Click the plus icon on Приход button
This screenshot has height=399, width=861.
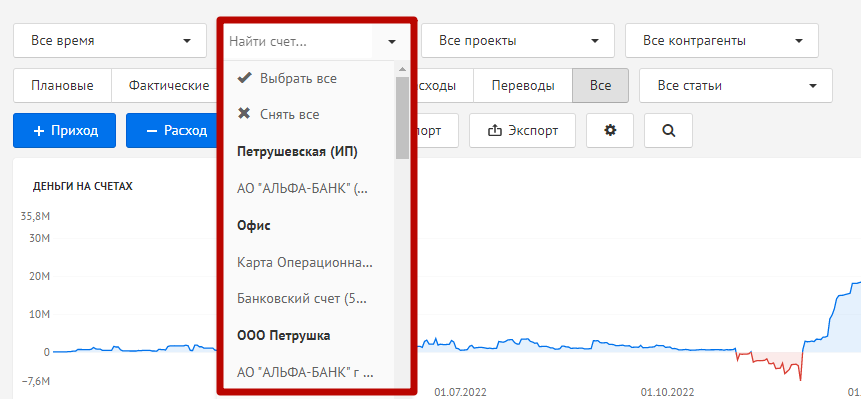38,131
